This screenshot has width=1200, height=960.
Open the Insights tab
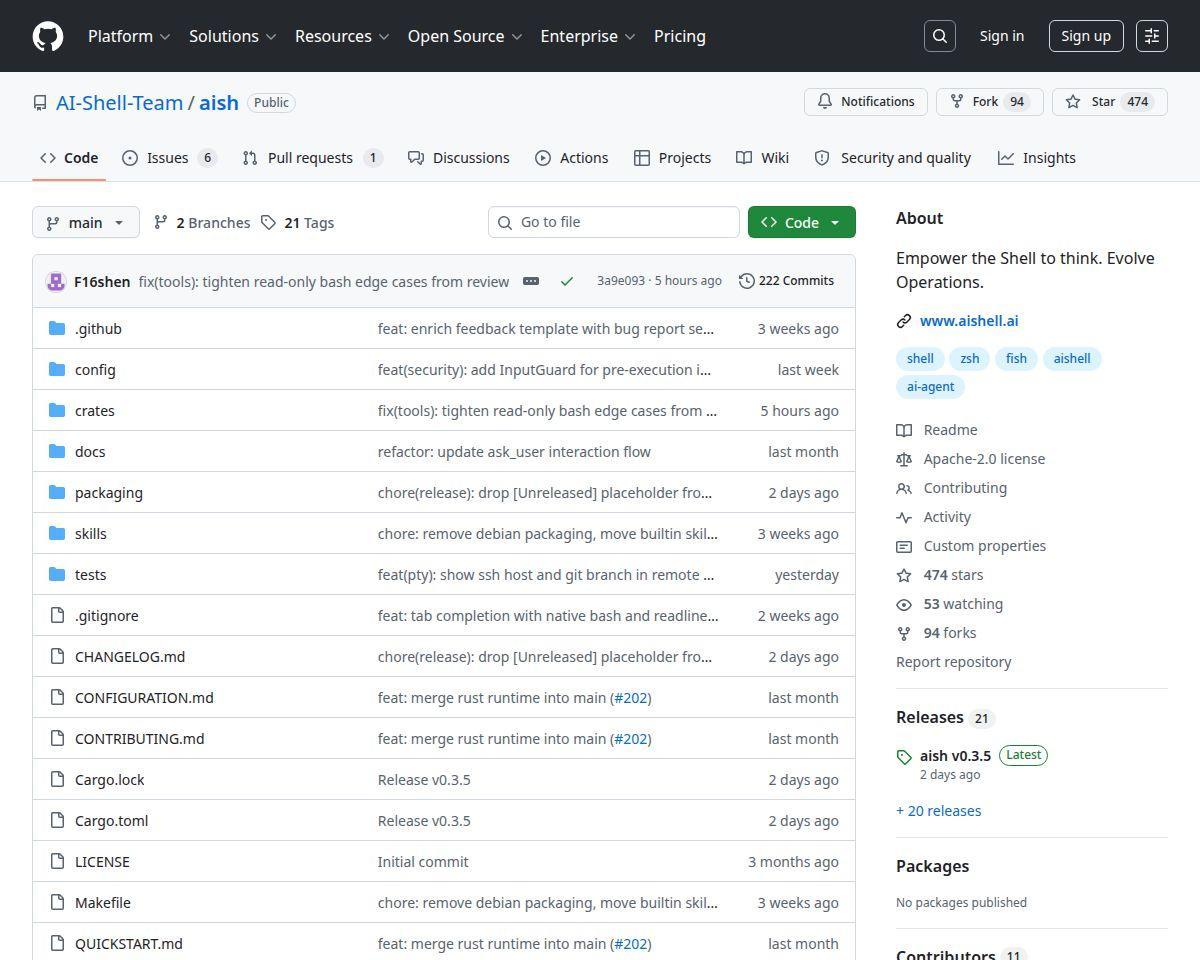(x=1037, y=158)
